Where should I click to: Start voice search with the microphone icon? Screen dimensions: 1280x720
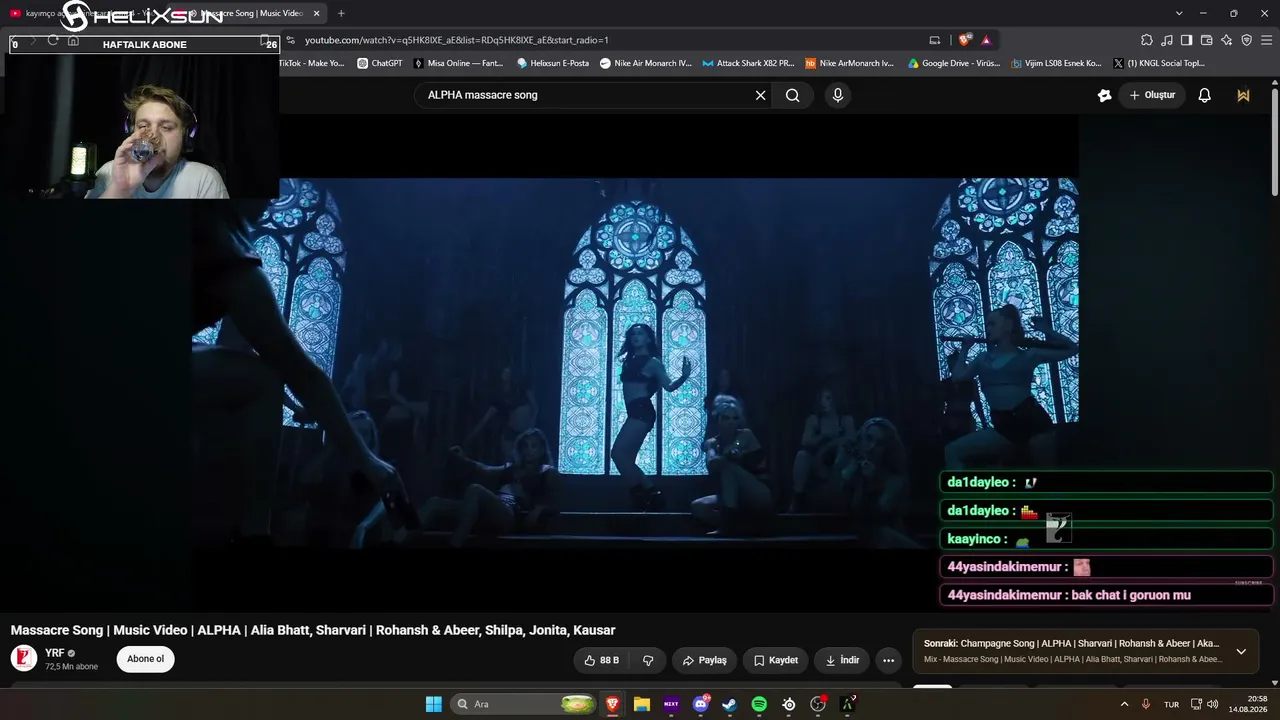pos(838,95)
